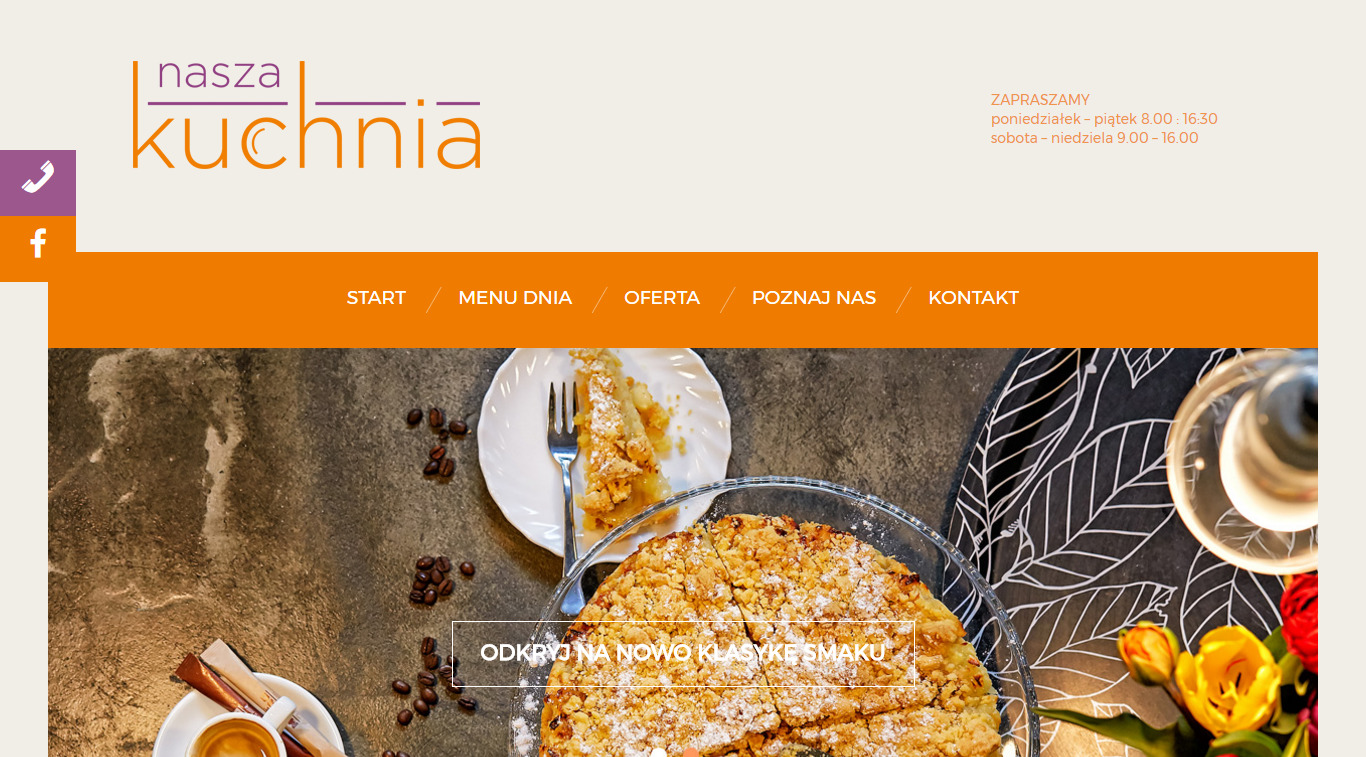Select the white slider dot under the banner
The height and width of the screenshot is (757, 1366).
658,752
